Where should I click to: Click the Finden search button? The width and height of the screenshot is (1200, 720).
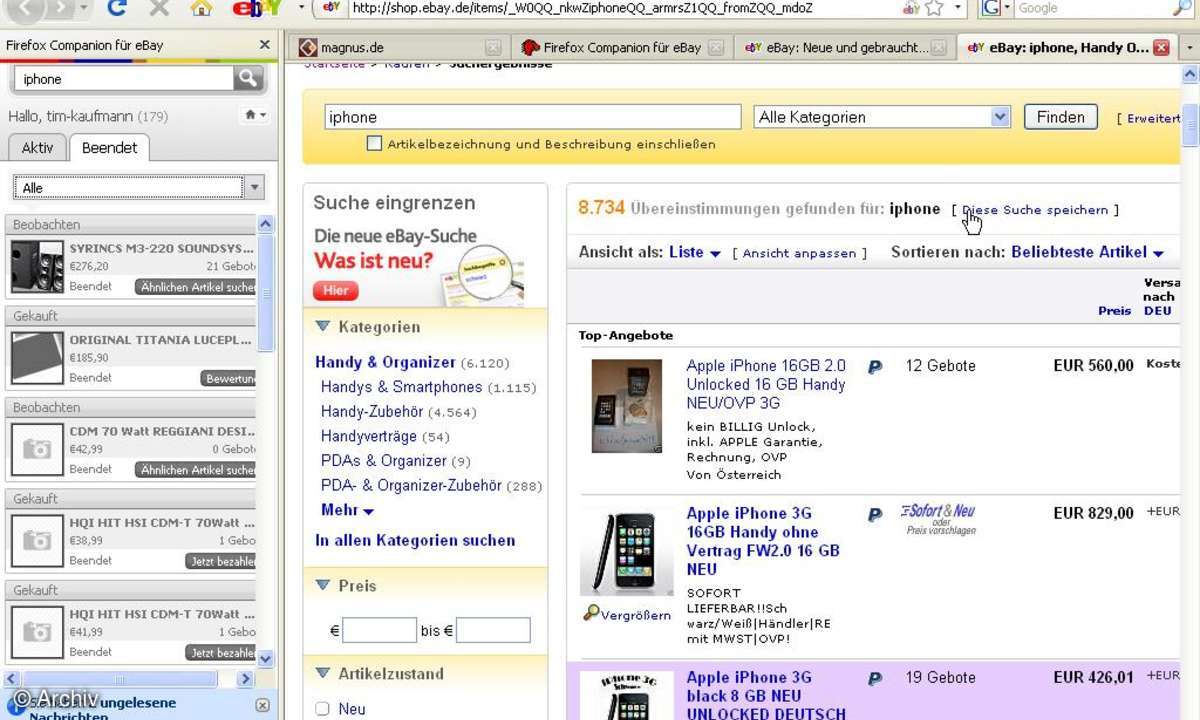tap(1061, 117)
